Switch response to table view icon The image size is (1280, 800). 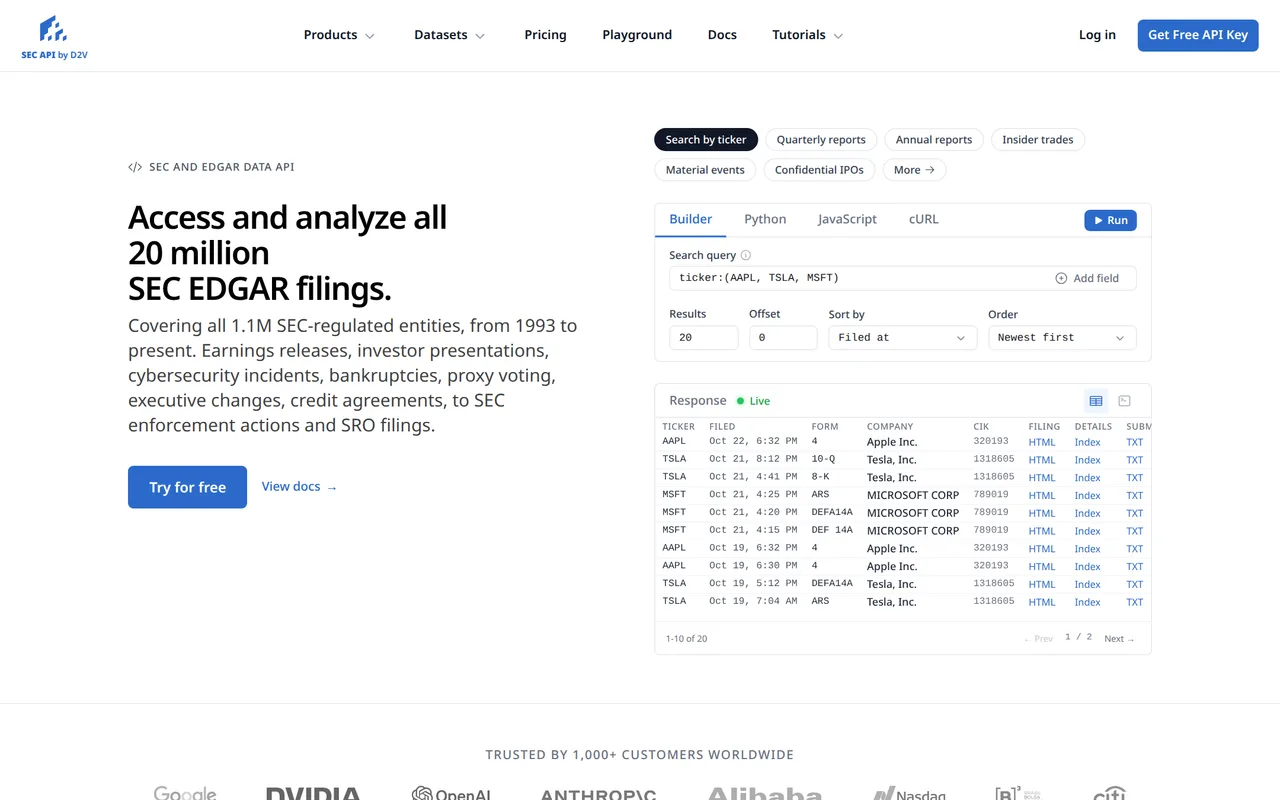click(1096, 401)
